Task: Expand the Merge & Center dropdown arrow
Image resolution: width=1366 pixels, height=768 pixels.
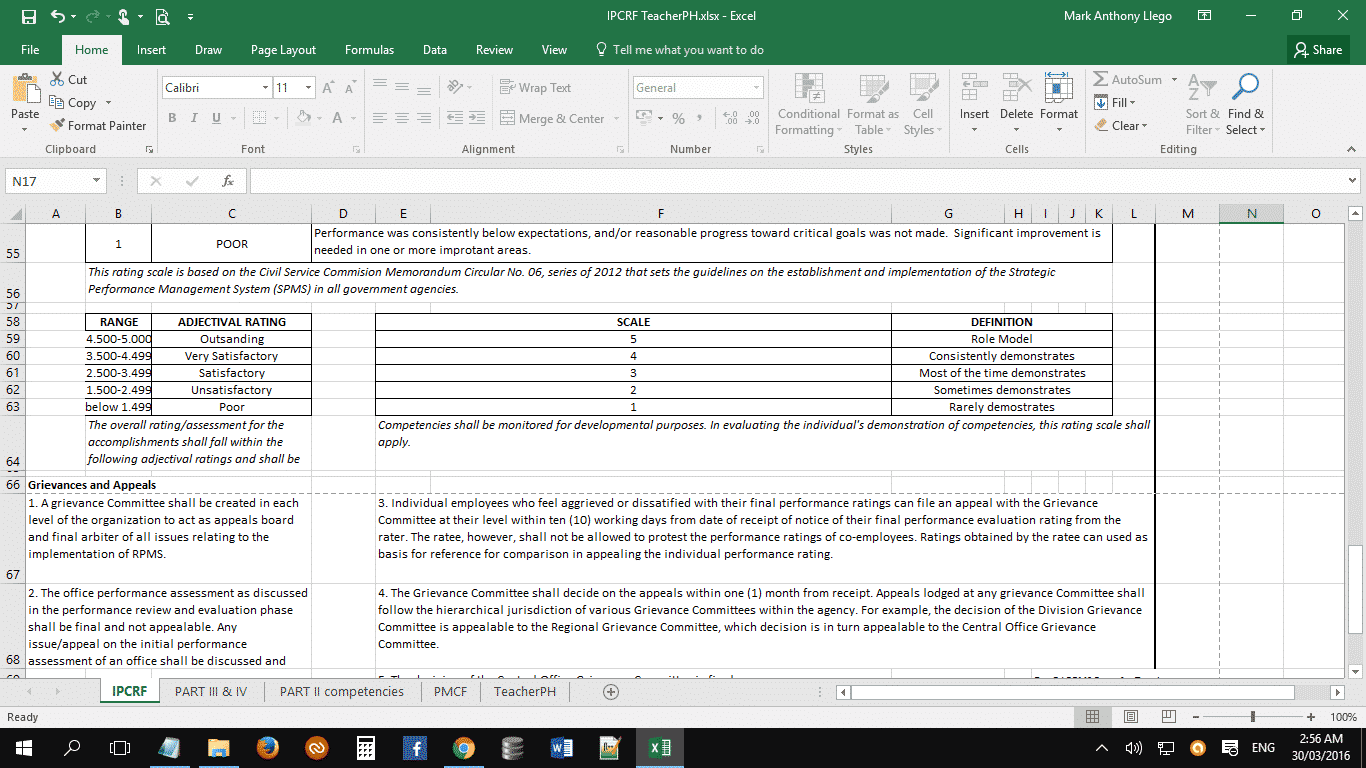Action: (615, 119)
